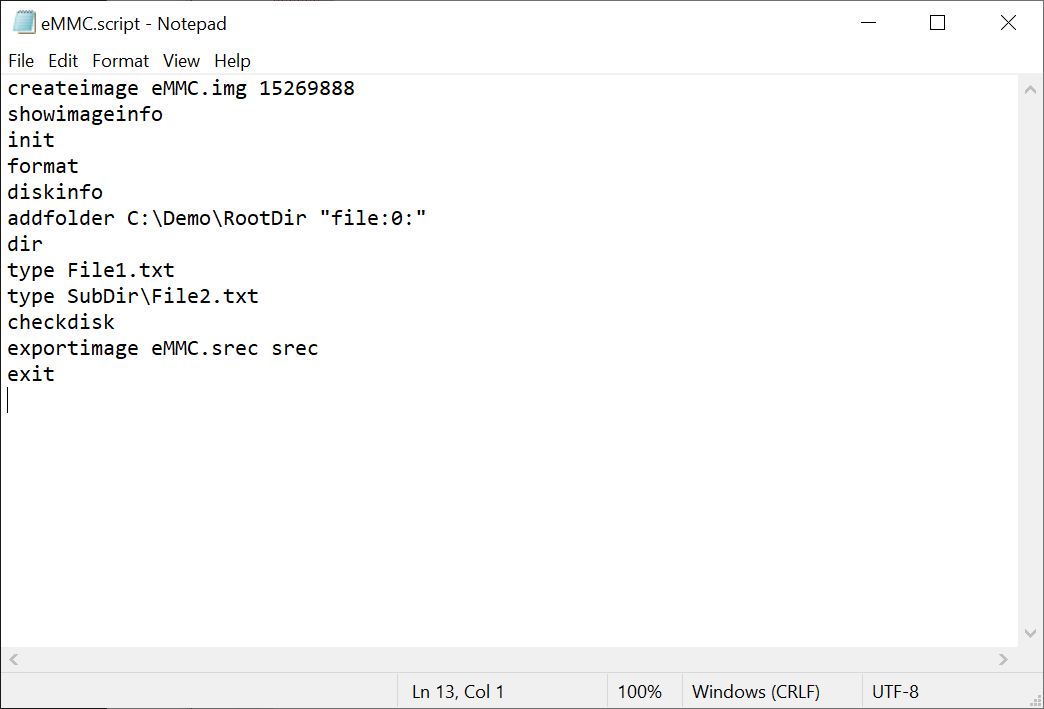Place cursor on the createimage line

tap(180, 88)
